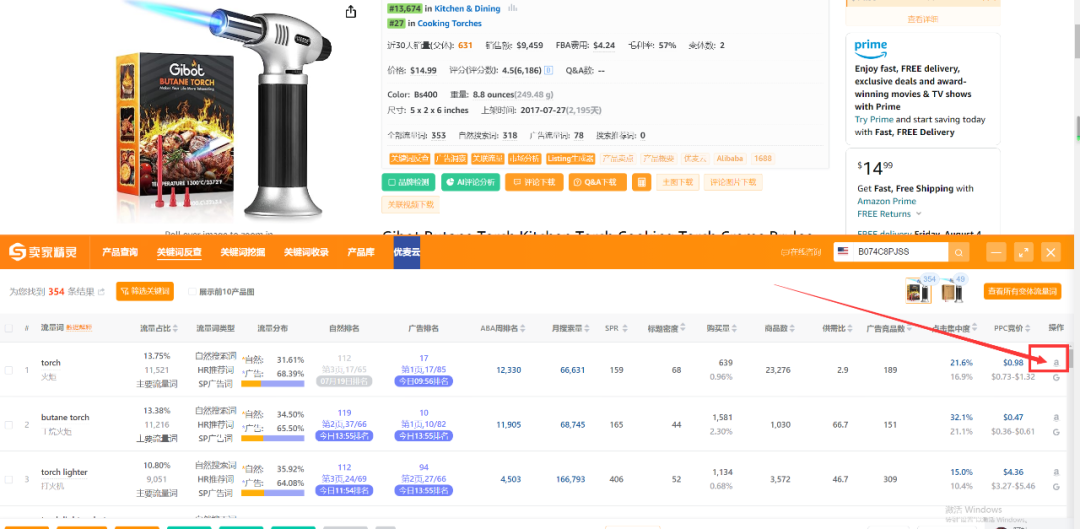Click the search magnifier beside ASIN field

pos(959,252)
